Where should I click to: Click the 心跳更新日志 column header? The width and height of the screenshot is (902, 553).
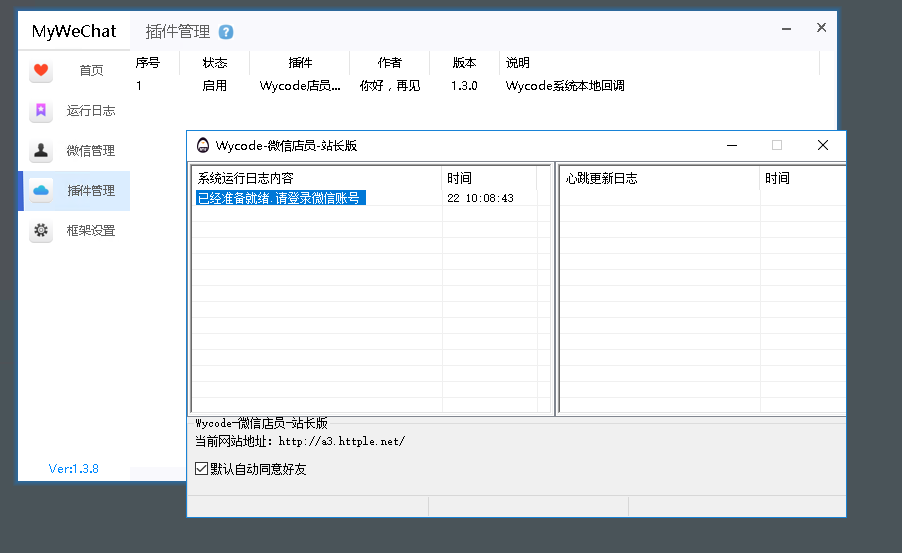click(x=659, y=178)
